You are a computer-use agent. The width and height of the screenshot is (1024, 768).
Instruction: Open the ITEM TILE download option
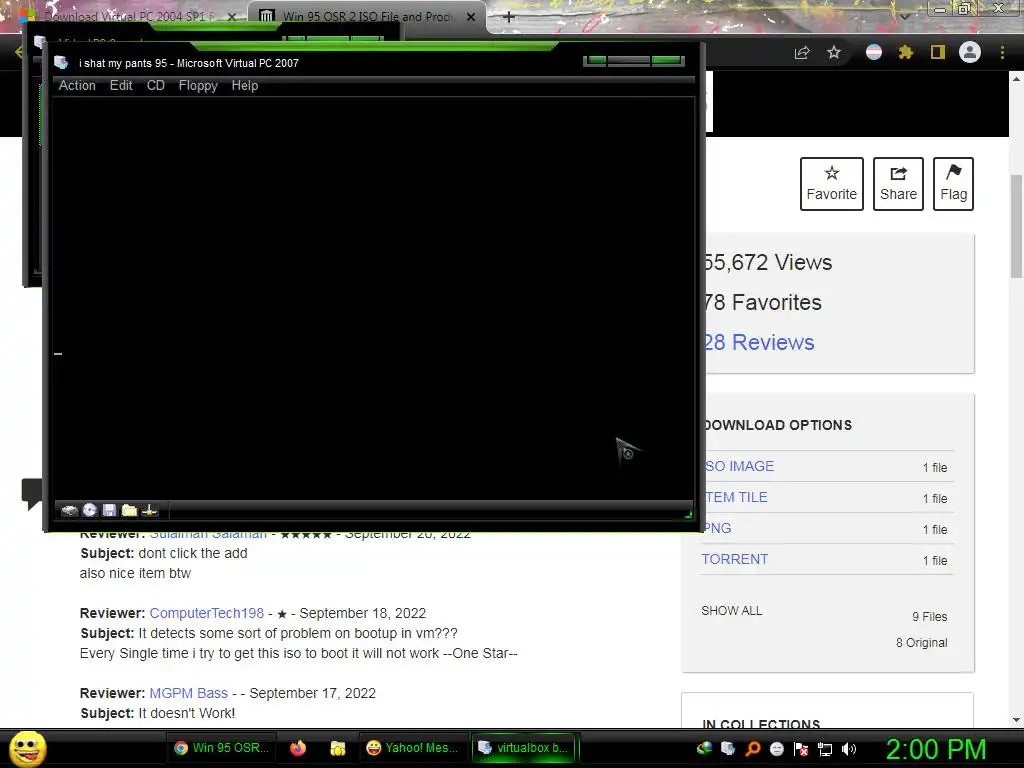tap(735, 497)
